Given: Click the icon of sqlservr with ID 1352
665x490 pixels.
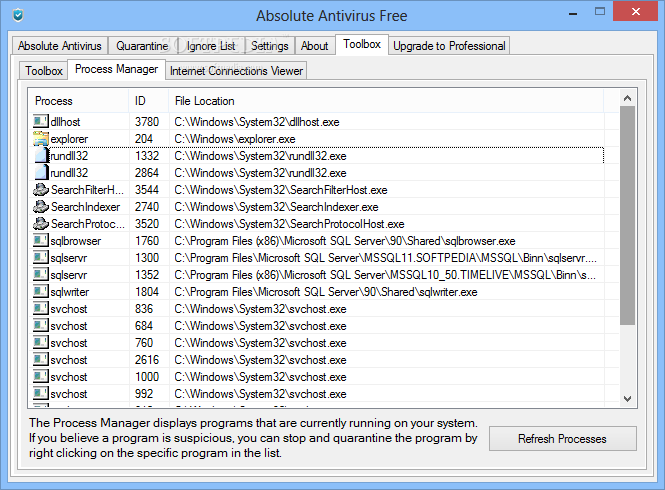Looking at the screenshot, I should [41, 274].
